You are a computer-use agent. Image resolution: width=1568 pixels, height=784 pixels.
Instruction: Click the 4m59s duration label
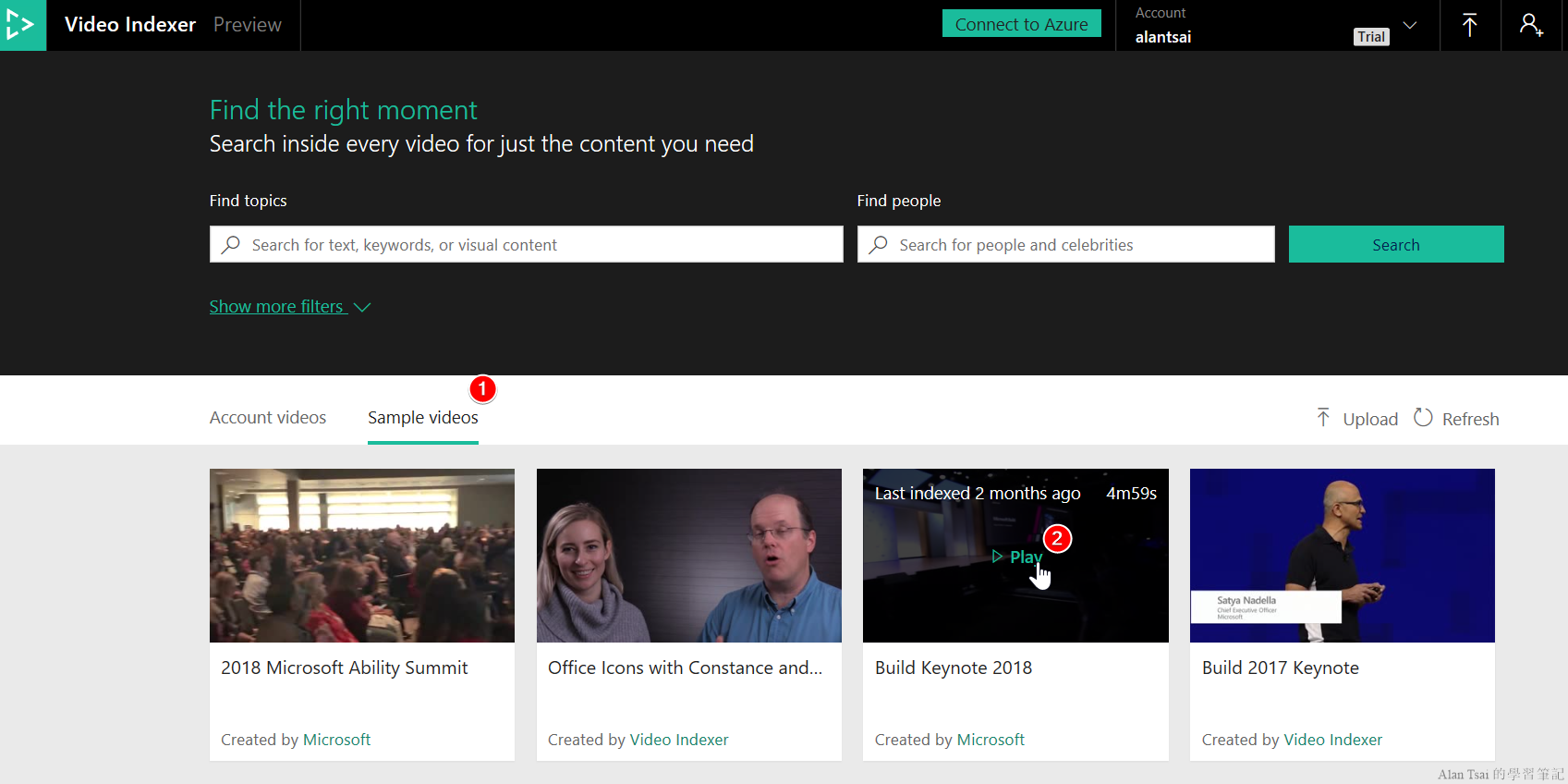pyautogui.click(x=1132, y=494)
